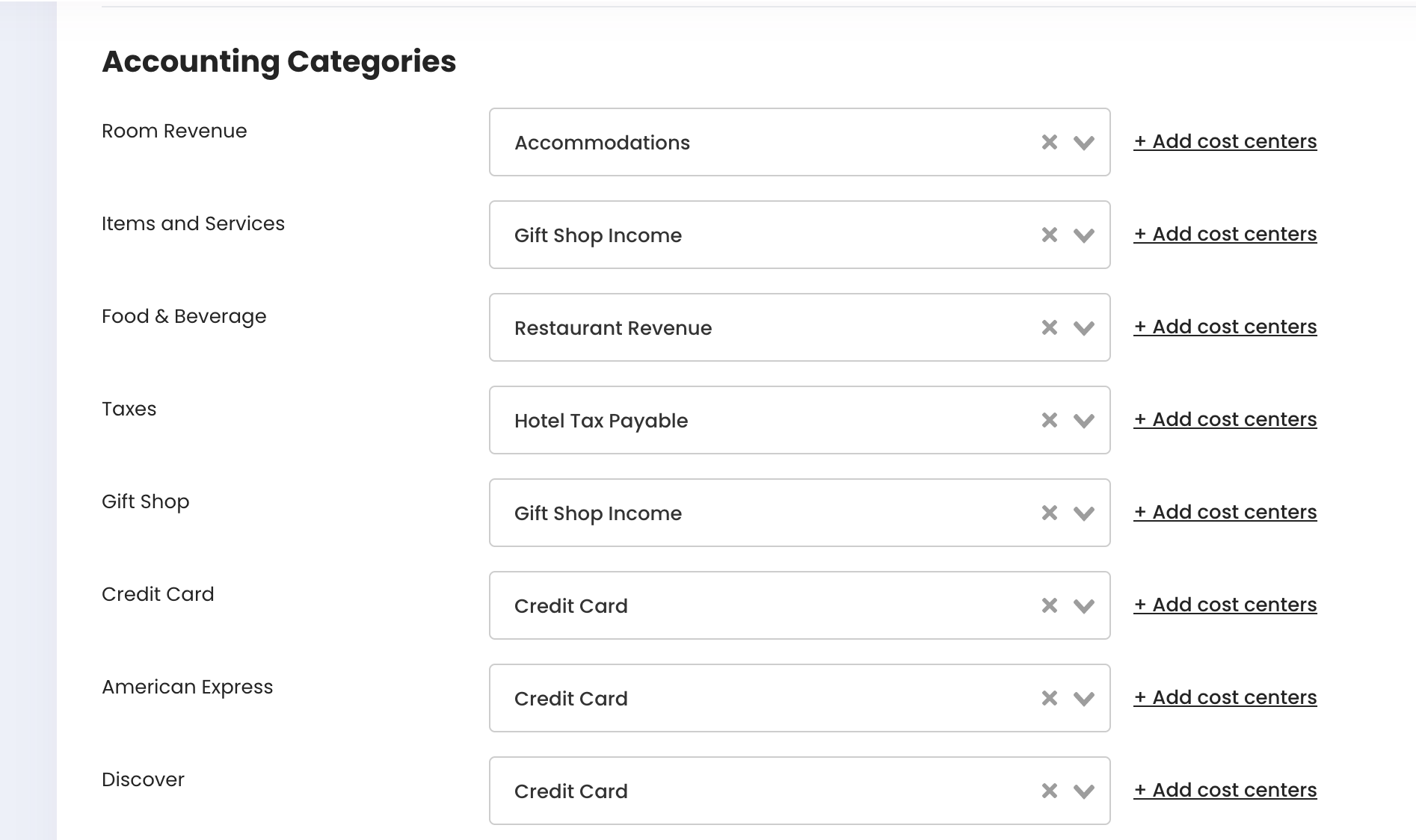Remove the American Express category selection
The height and width of the screenshot is (840, 1416).
tap(1049, 698)
